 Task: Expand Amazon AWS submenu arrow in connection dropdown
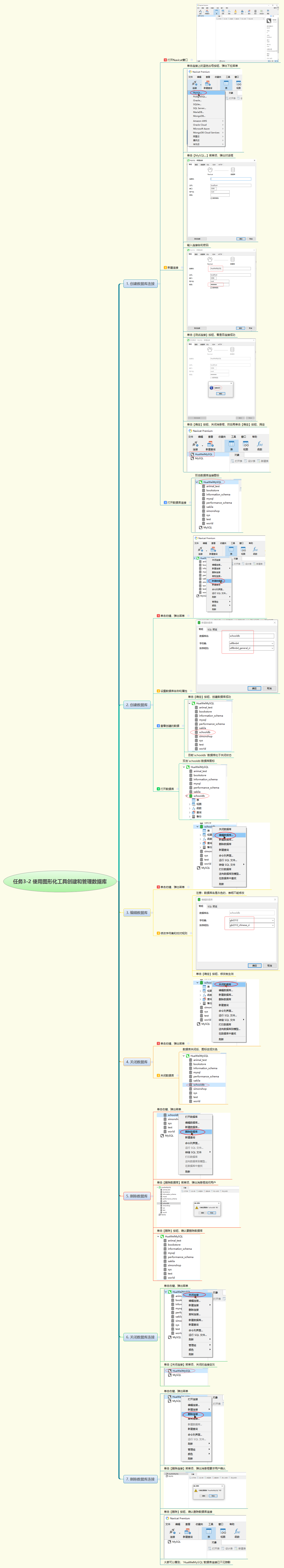click(223, 121)
